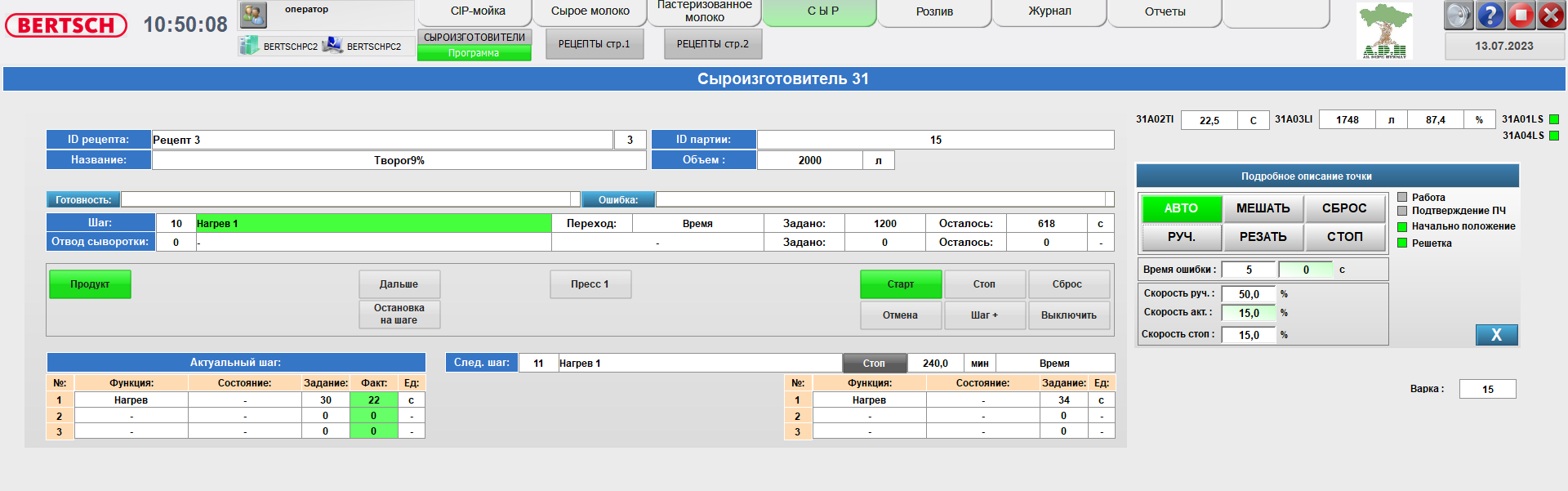Click the green tree company logo

(x=1384, y=31)
